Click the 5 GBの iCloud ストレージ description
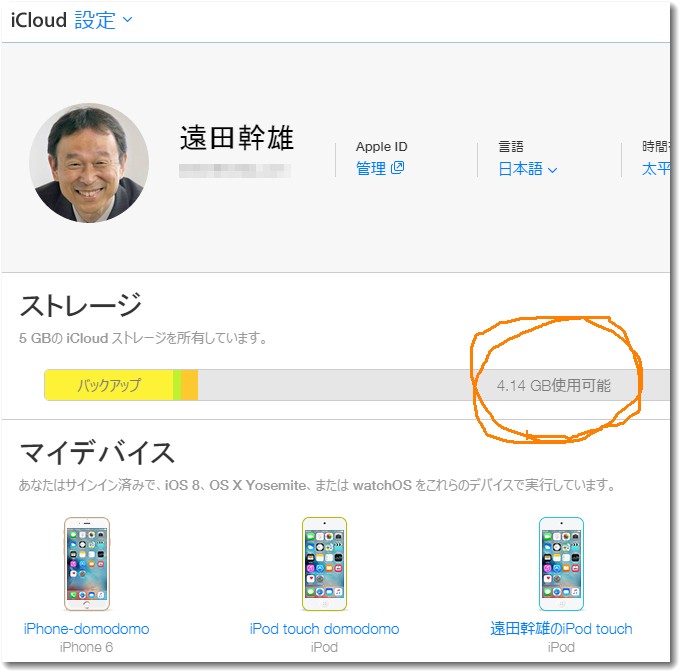Image resolution: width=679 pixels, height=671 pixels. coord(143,338)
